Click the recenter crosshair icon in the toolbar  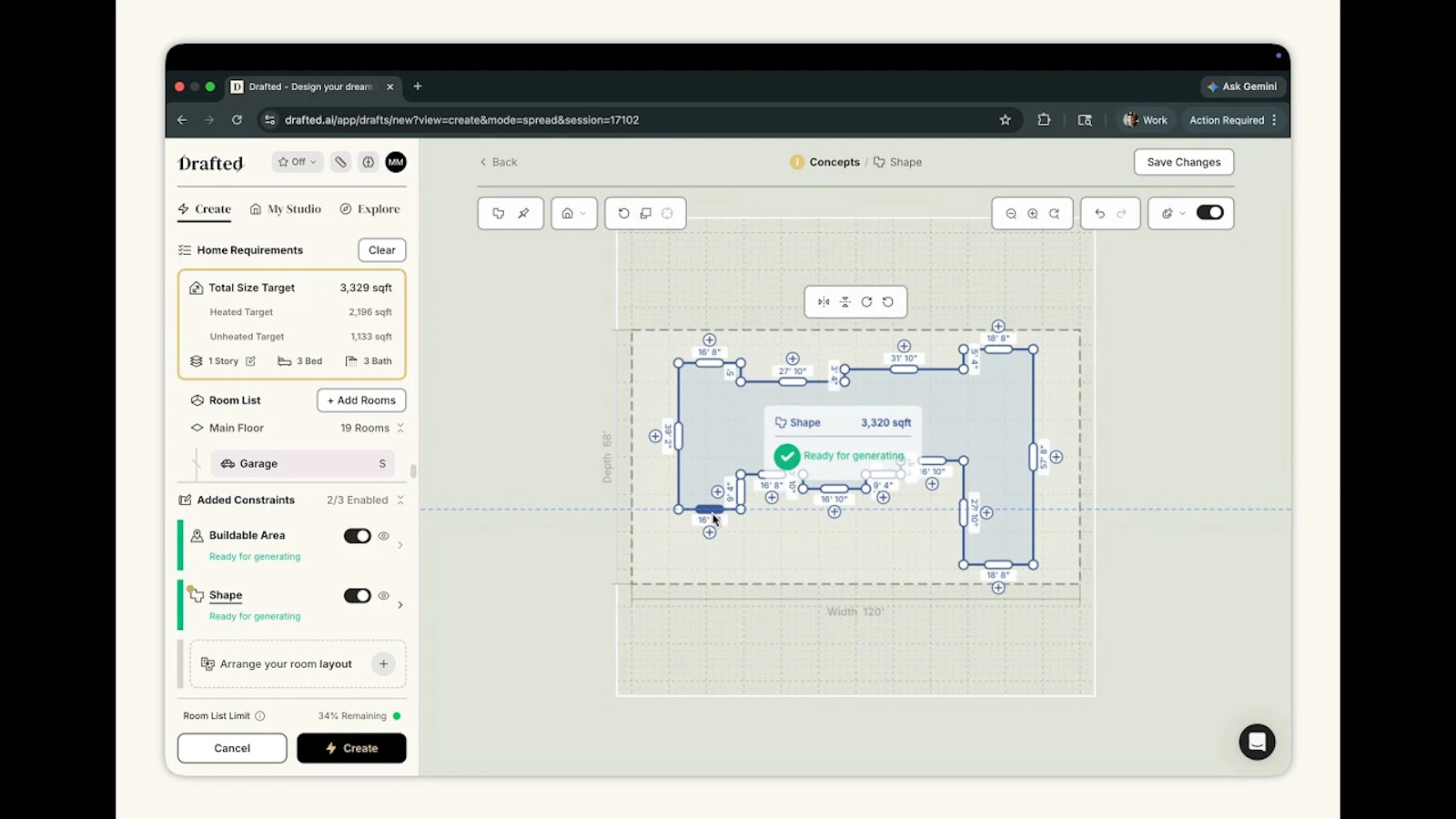667,213
